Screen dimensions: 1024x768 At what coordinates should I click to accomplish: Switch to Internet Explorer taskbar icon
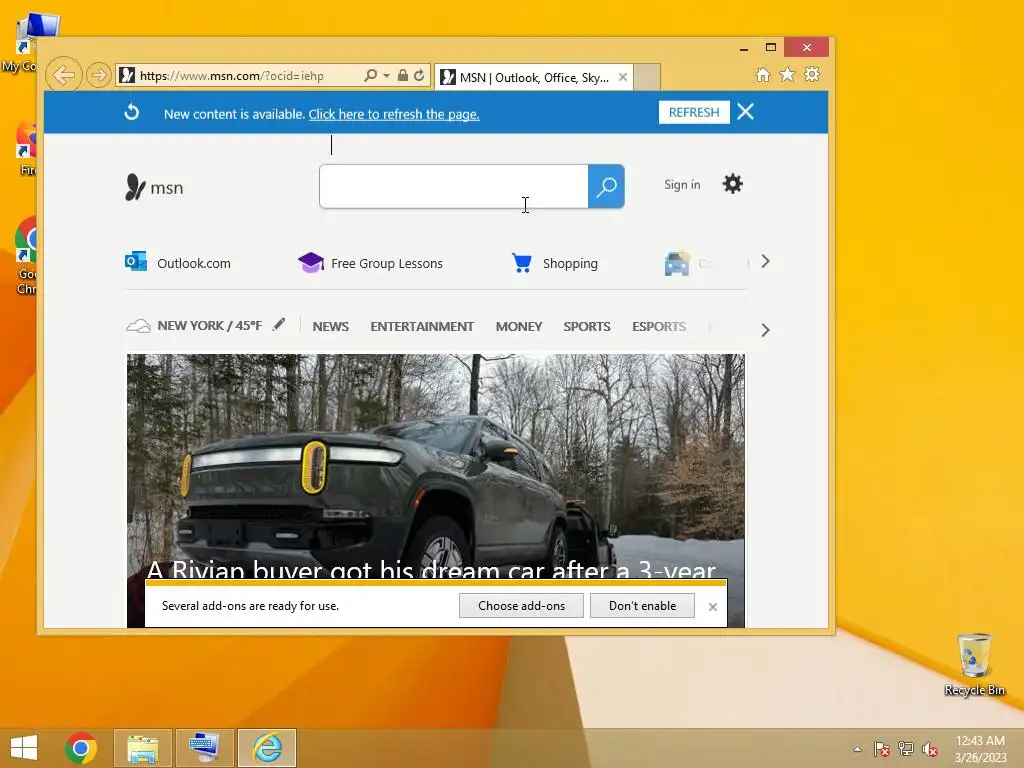pyautogui.click(x=266, y=748)
